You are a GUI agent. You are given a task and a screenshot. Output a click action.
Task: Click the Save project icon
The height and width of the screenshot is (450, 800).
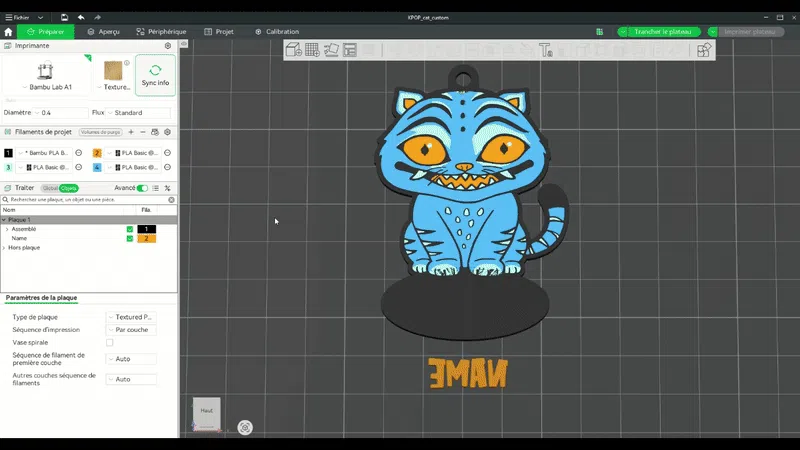click(x=64, y=17)
